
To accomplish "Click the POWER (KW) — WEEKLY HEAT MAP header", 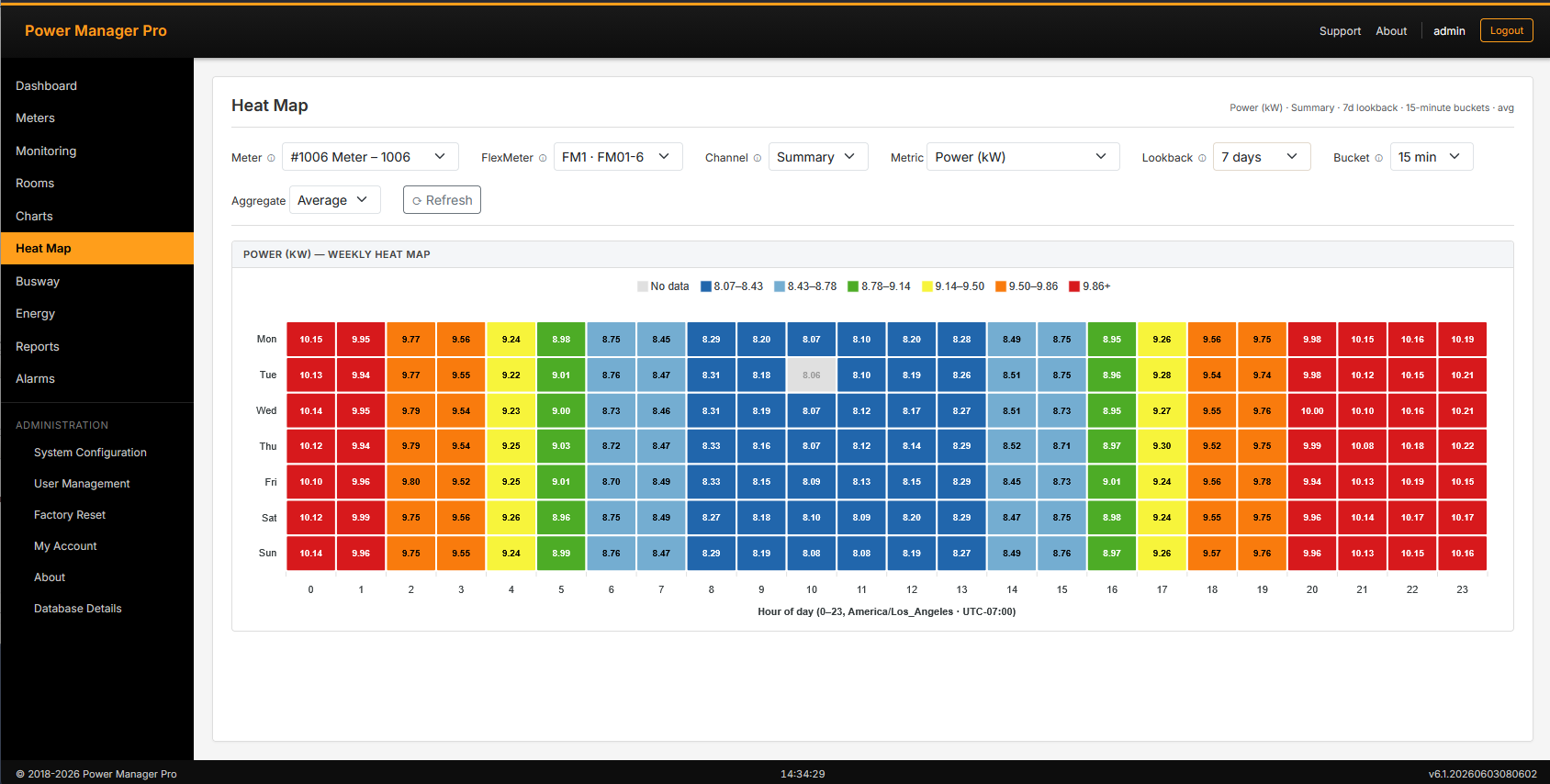I will pos(336,254).
